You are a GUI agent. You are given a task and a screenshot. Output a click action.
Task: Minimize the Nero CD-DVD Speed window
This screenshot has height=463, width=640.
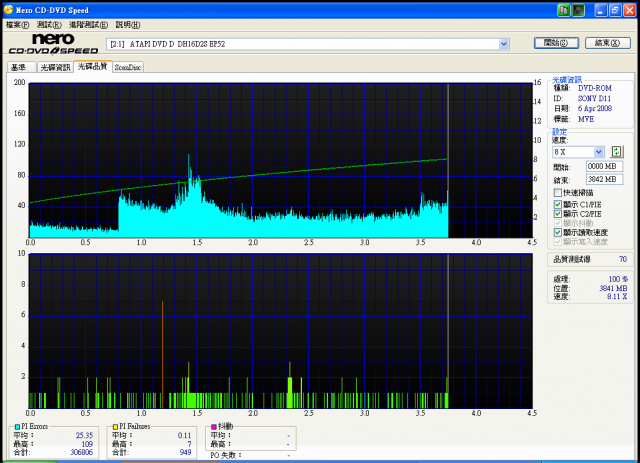[x=600, y=10]
